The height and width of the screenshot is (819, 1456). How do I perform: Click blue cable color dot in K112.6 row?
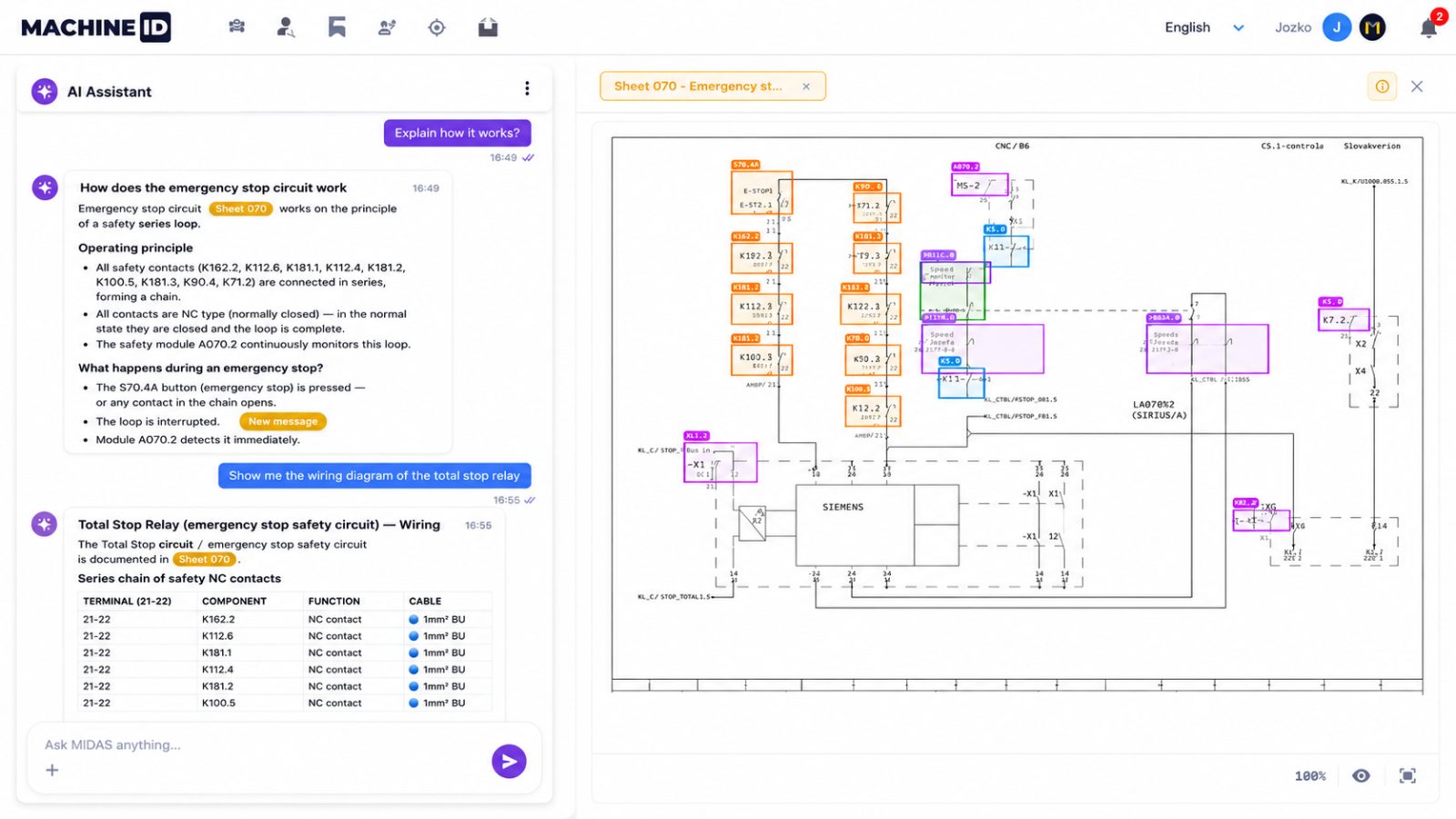(414, 636)
